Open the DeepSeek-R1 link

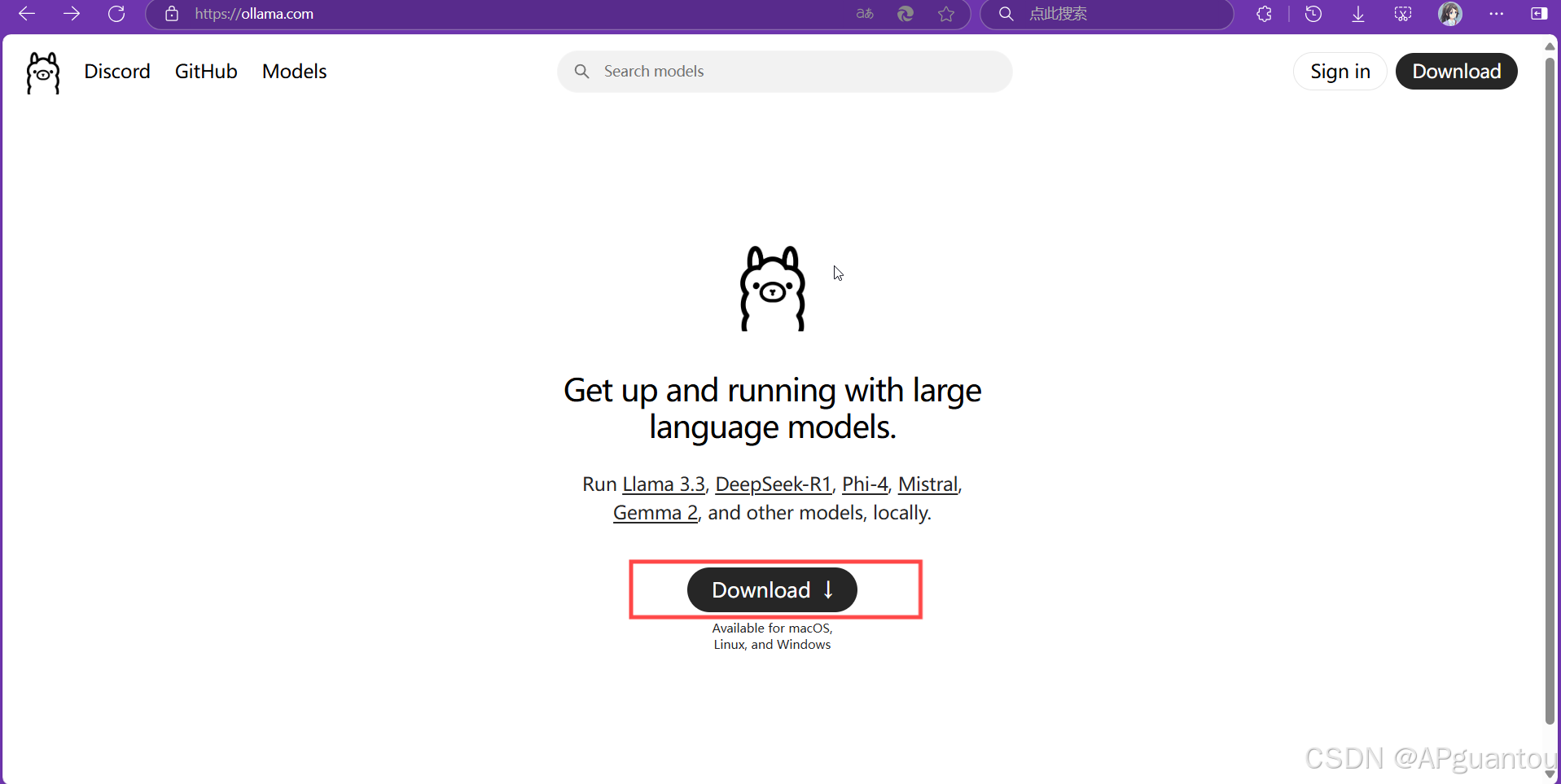[x=774, y=484]
